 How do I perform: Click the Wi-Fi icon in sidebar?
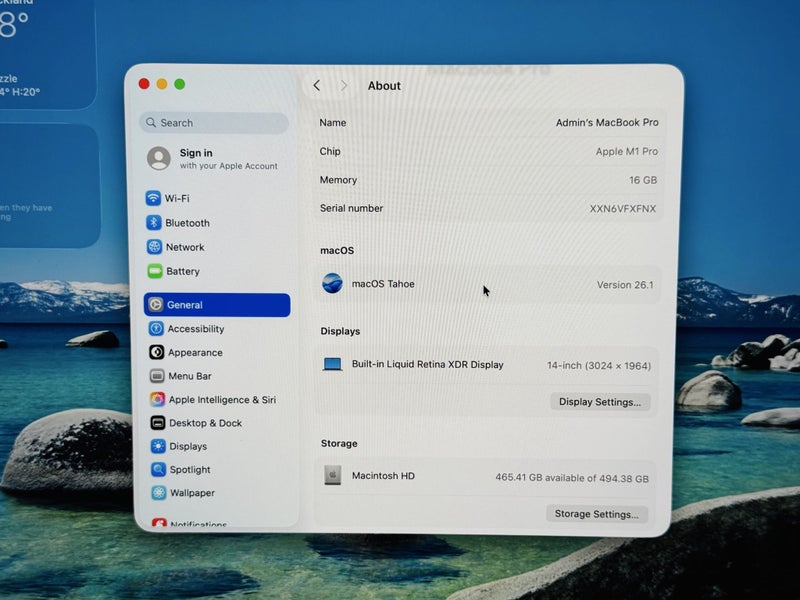(x=154, y=198)
